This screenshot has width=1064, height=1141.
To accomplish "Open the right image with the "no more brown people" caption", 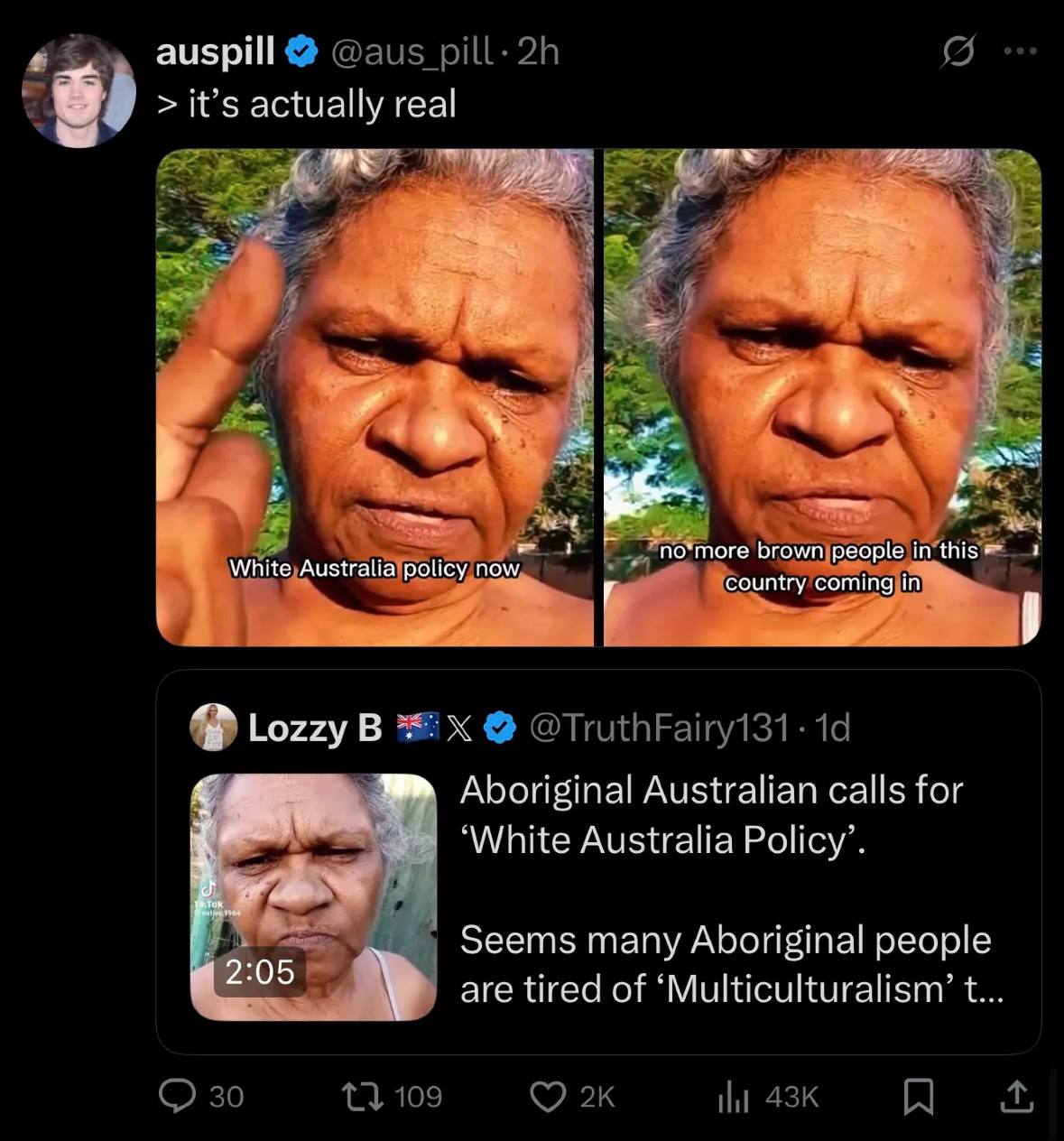I will pyautogui.click(x=822, y=397).
